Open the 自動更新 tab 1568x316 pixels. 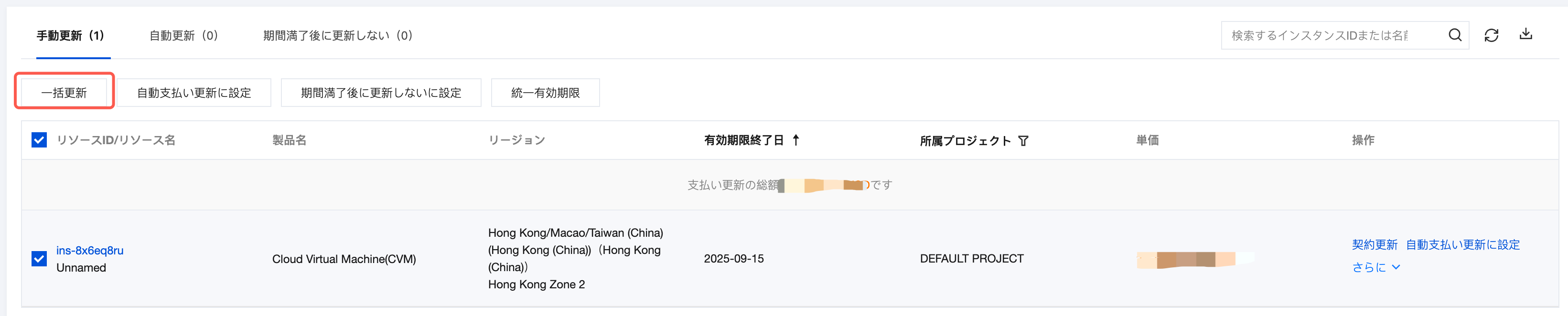pos(184,36)
